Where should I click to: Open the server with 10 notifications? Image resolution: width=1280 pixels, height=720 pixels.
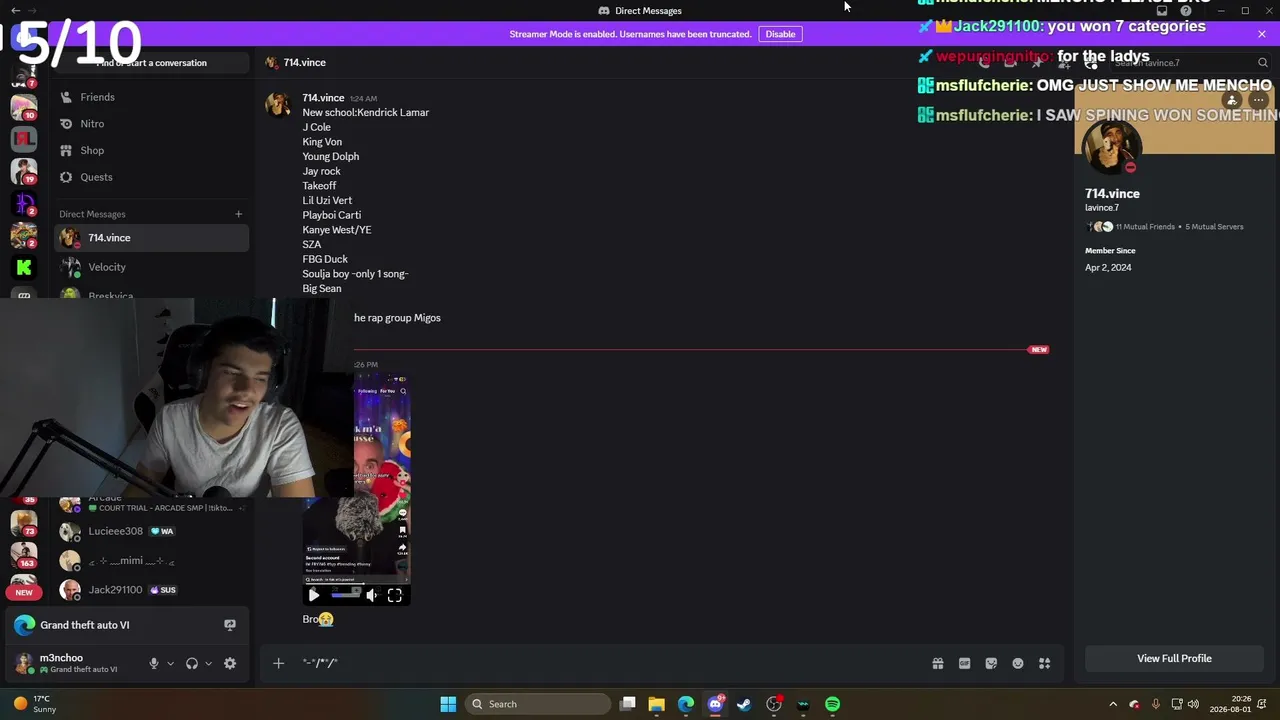coord(24,106)
